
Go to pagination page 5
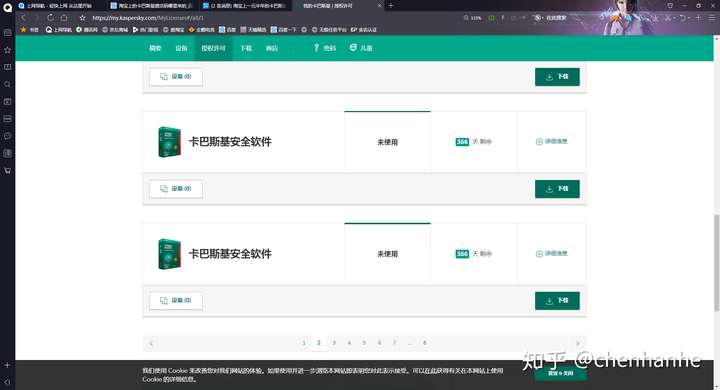[364, 343]
